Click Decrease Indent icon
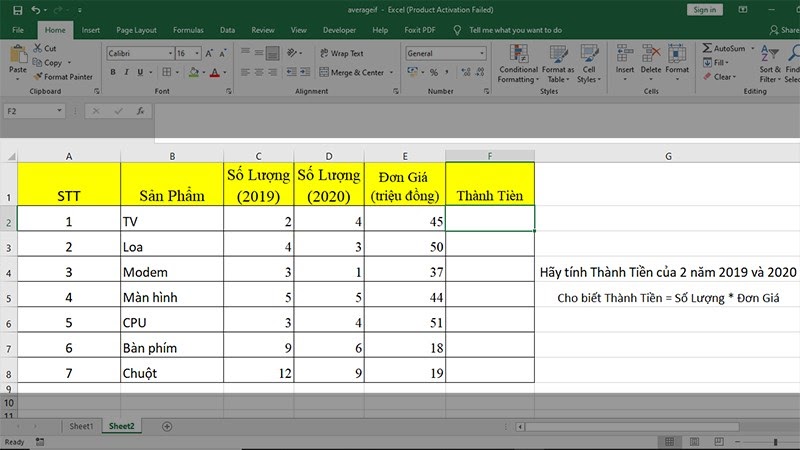The height and width of the screenshot is (450, 800). (291, 72)
